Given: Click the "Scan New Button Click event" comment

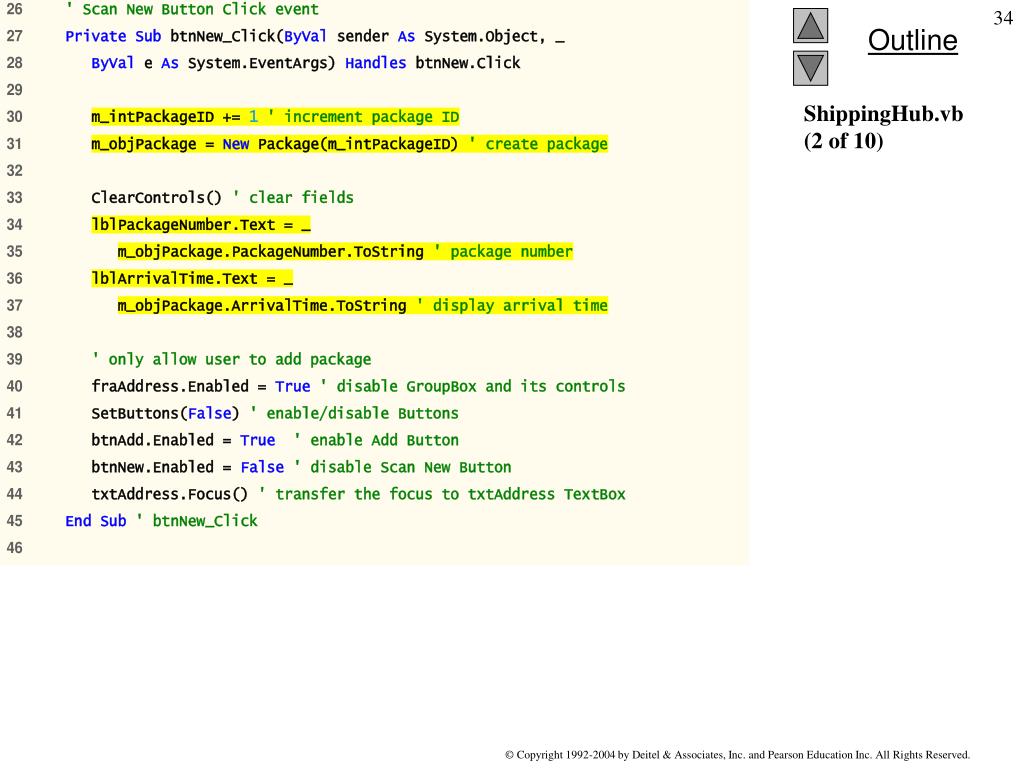Looking at the screenshot, I should pyautogui.click(x=193, y=9).
